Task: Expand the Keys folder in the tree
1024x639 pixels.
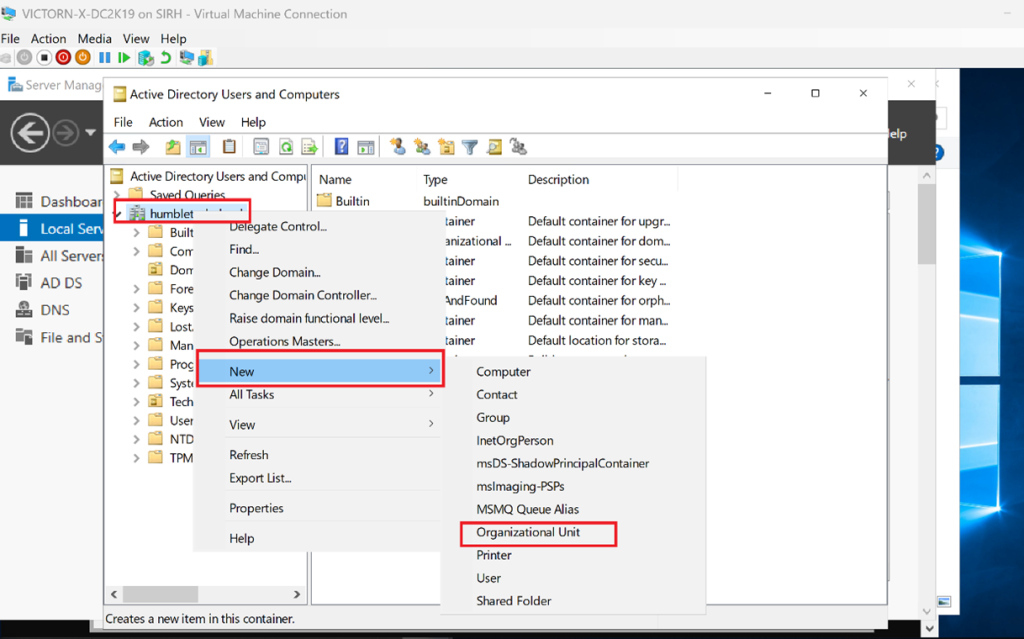Action: click(136, 308)
